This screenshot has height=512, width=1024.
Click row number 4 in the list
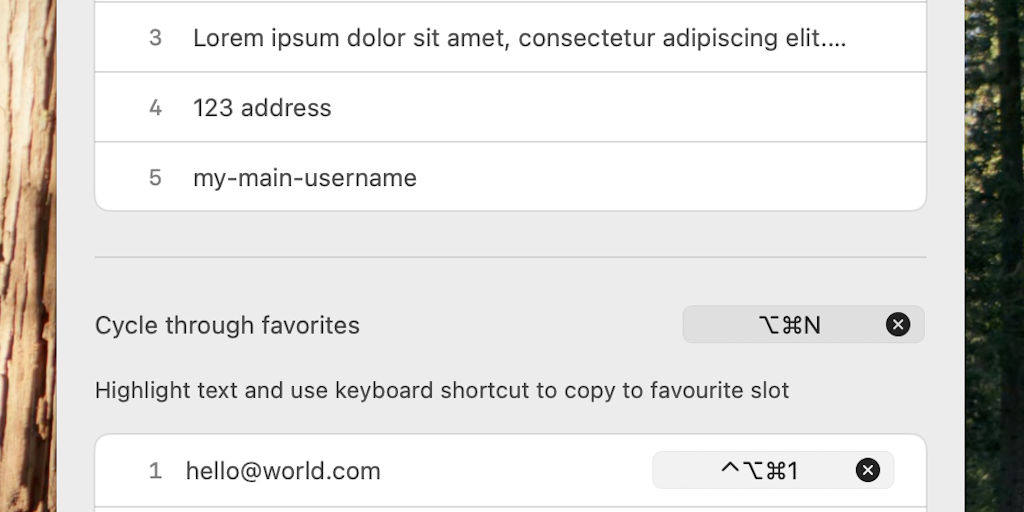click(155, 108)
